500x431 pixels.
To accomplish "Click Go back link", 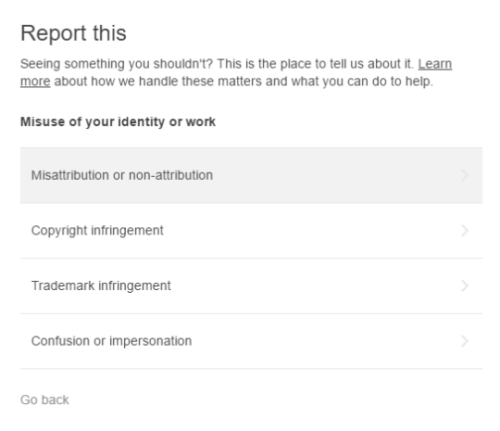I will tap(45, 400).
